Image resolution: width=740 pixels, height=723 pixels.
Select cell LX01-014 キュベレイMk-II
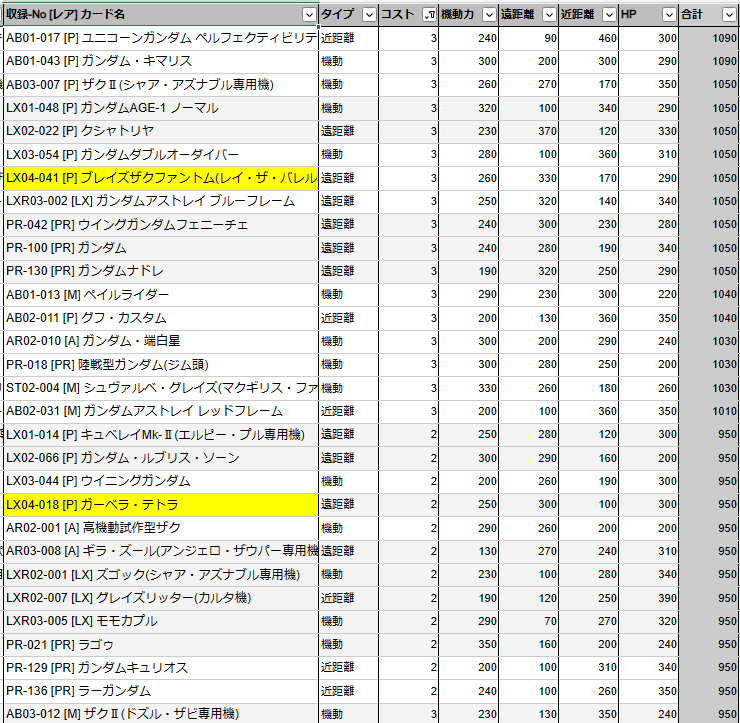click(160, 435)
